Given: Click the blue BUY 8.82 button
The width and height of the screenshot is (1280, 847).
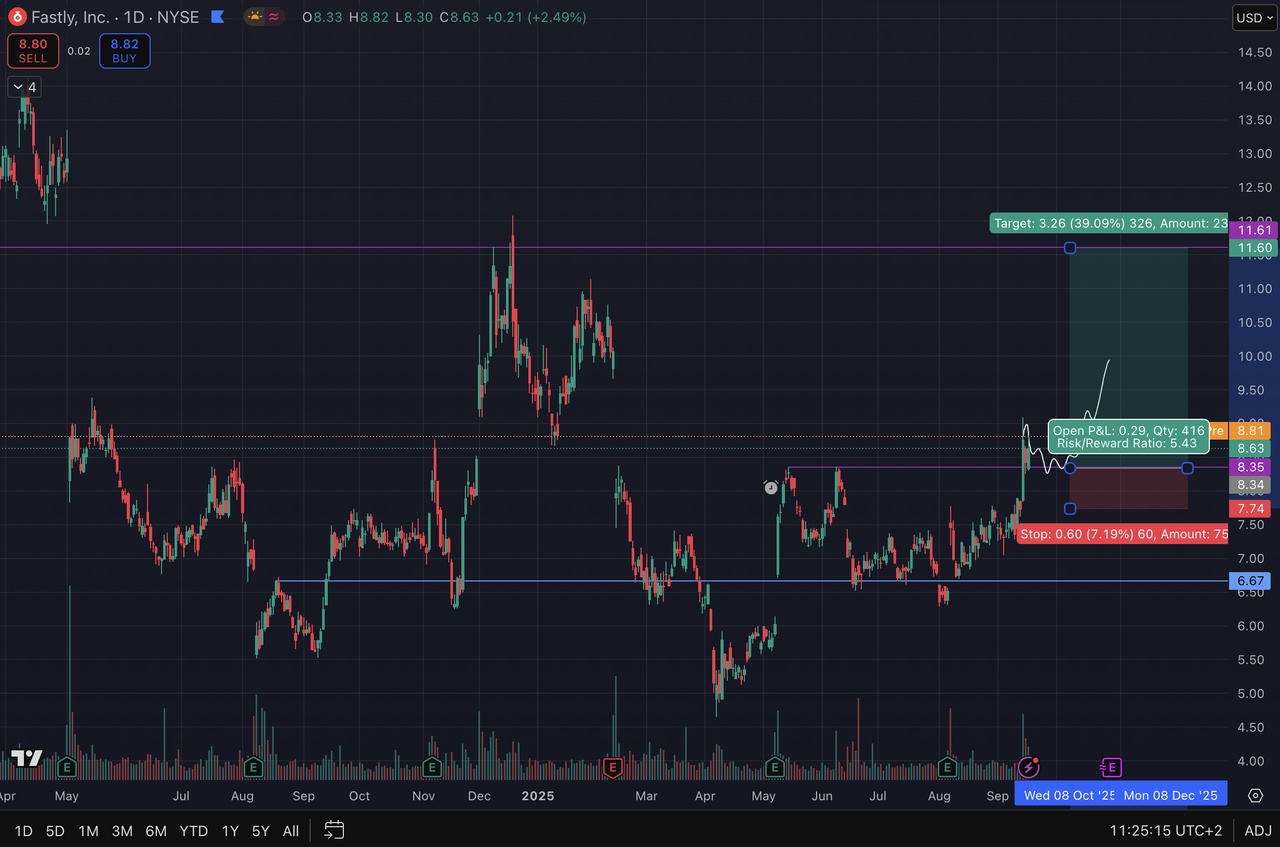Looking at the screenshot, I should pos(125,51).
